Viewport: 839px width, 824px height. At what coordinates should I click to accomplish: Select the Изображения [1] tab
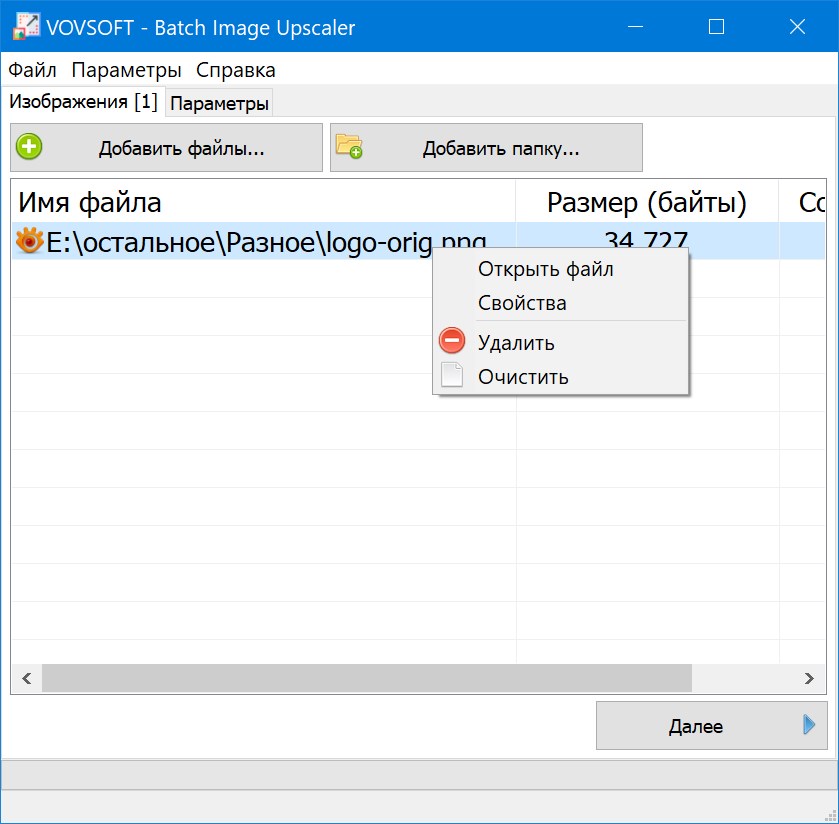tap(83, 102)
